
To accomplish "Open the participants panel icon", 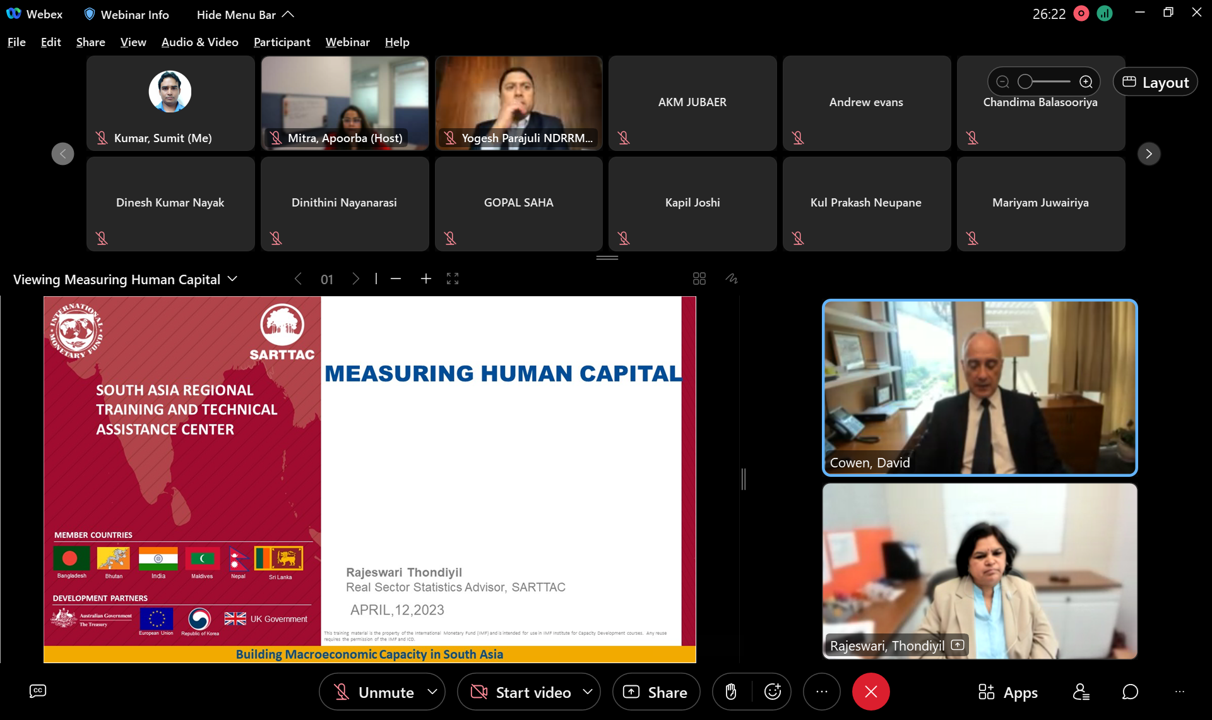I will click(x=1081, y=692).
